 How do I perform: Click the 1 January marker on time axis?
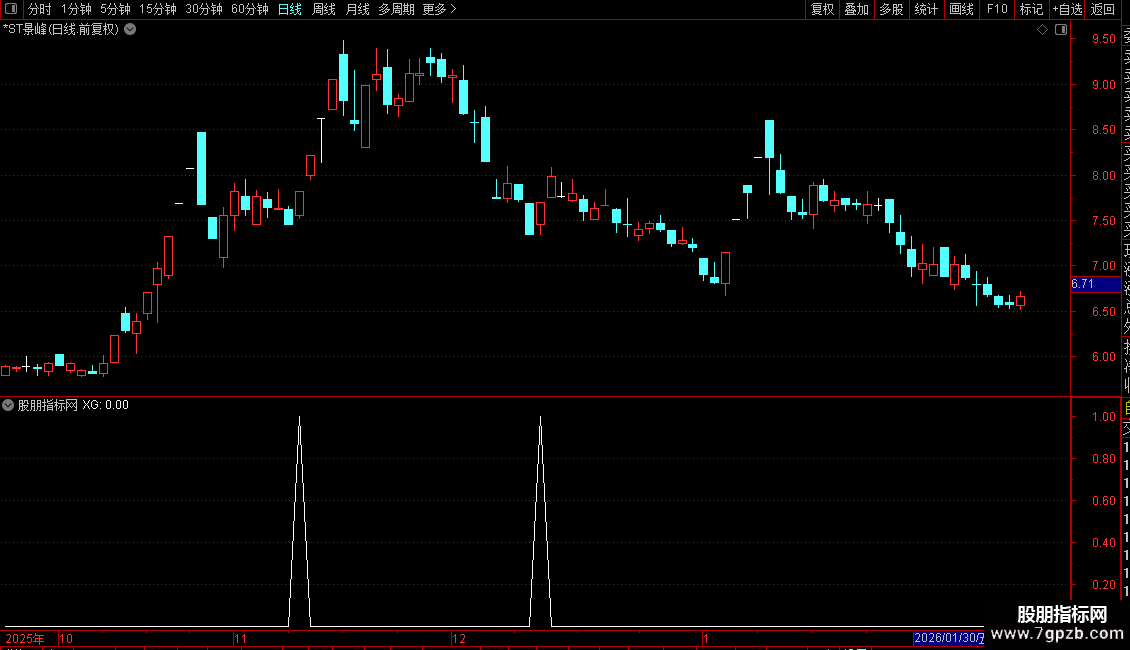tap(706, 638)
